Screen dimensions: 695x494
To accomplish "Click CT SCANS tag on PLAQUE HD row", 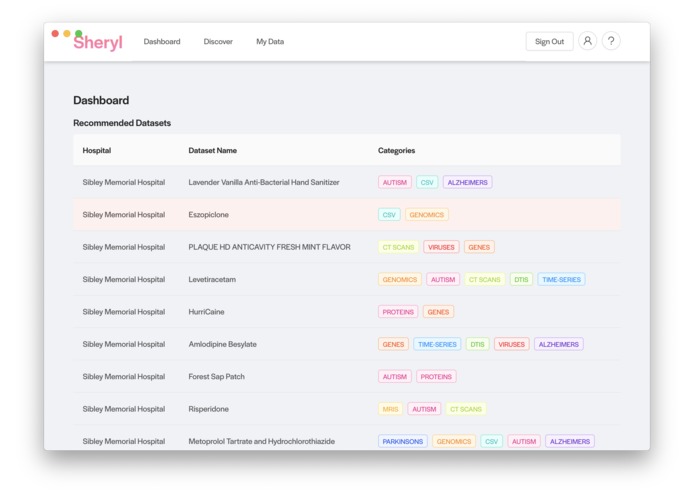I will click(x=398, y=247).
